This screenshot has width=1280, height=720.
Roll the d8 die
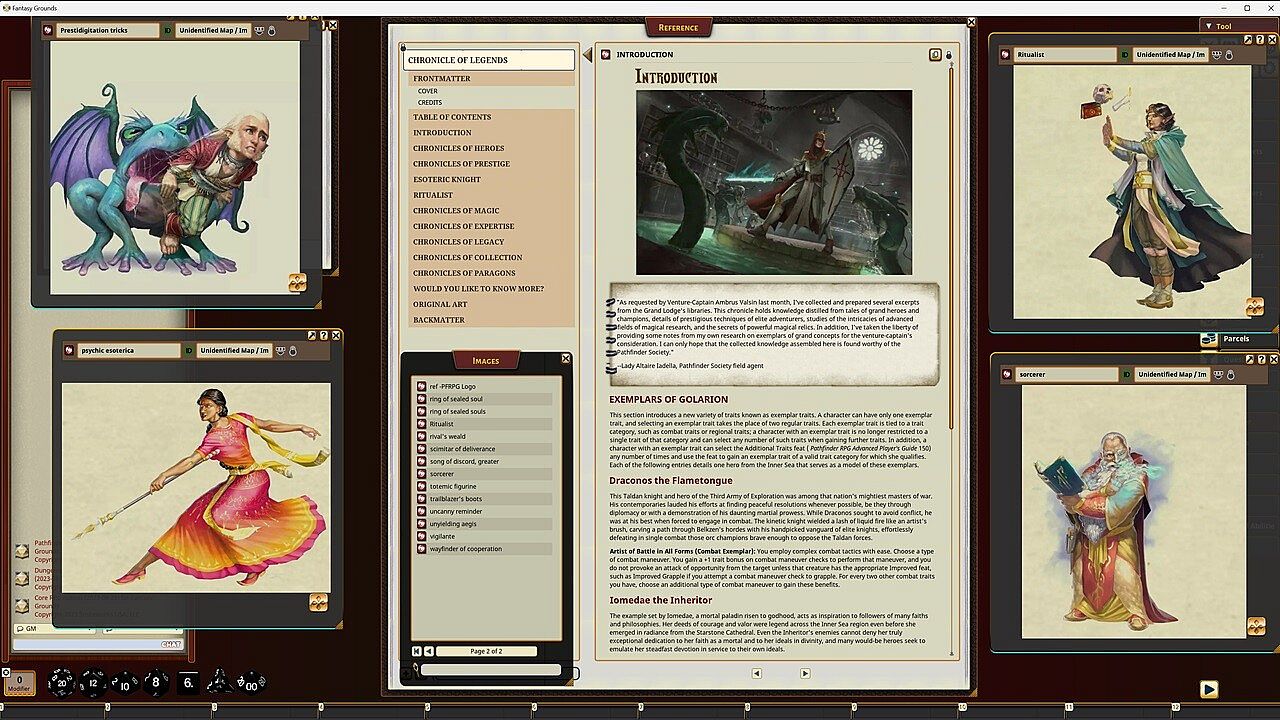[156, 683]
